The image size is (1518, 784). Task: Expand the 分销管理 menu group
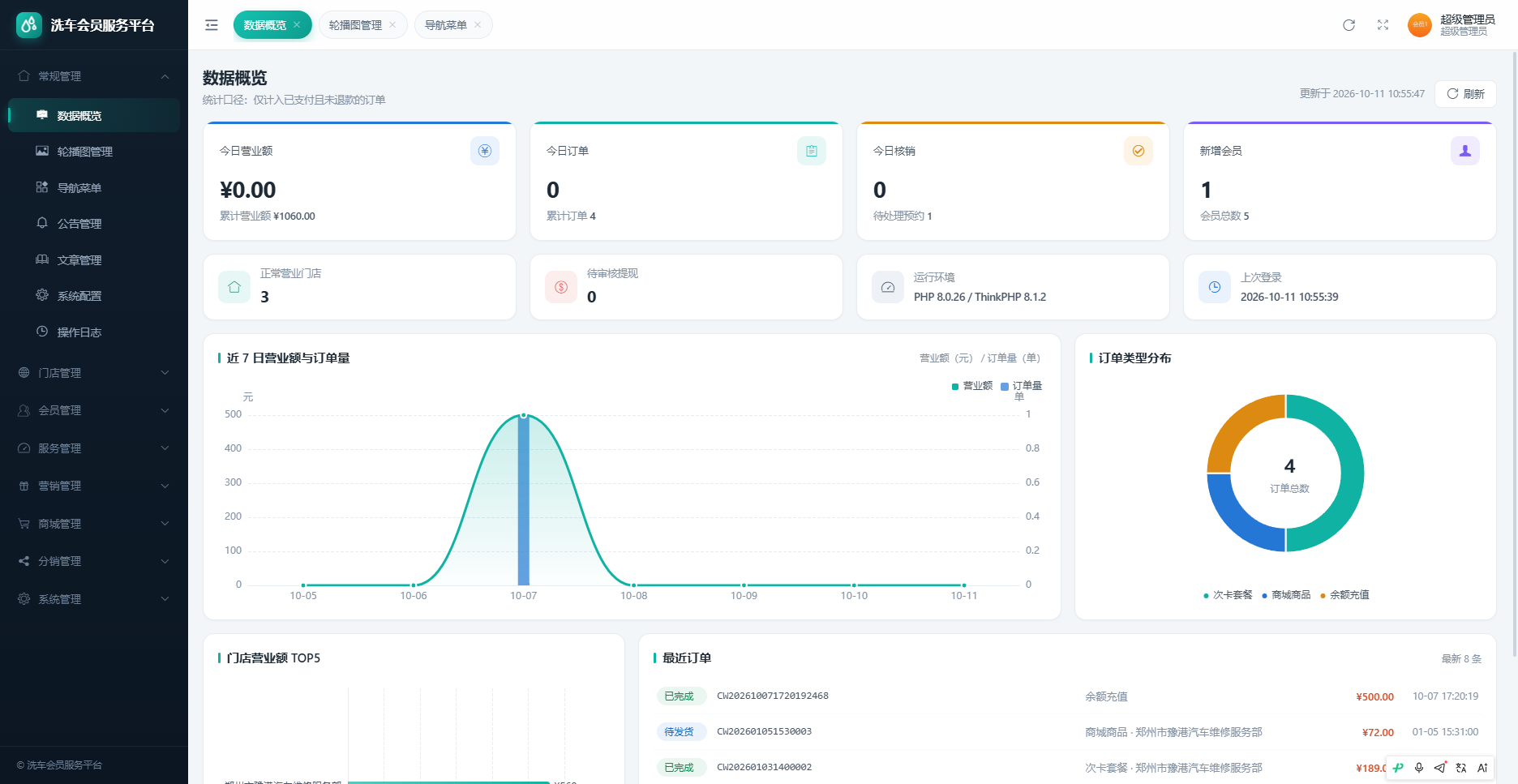click(x=94, y=561)
